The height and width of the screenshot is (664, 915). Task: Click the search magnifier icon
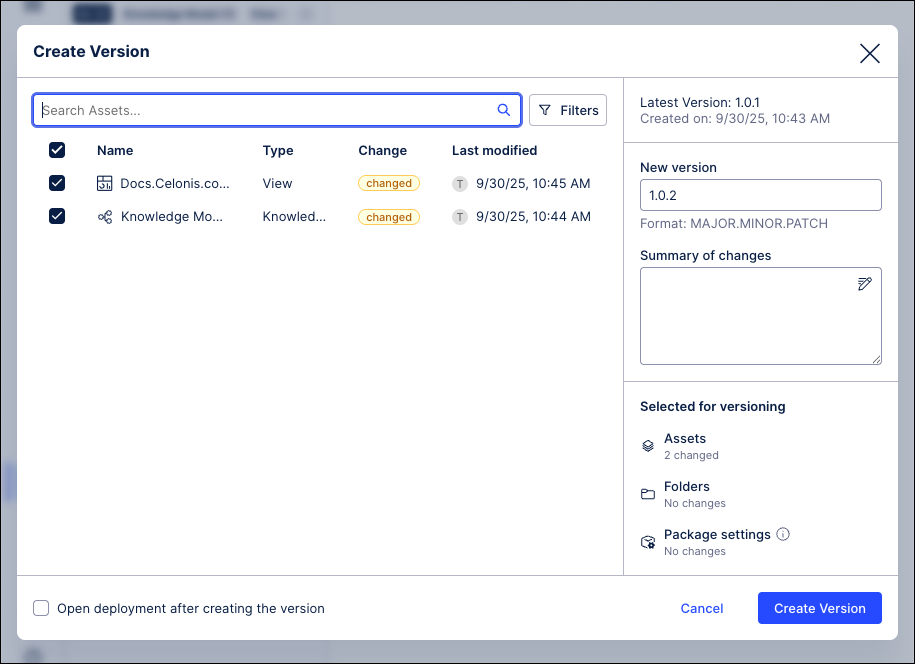pos(504,110)
